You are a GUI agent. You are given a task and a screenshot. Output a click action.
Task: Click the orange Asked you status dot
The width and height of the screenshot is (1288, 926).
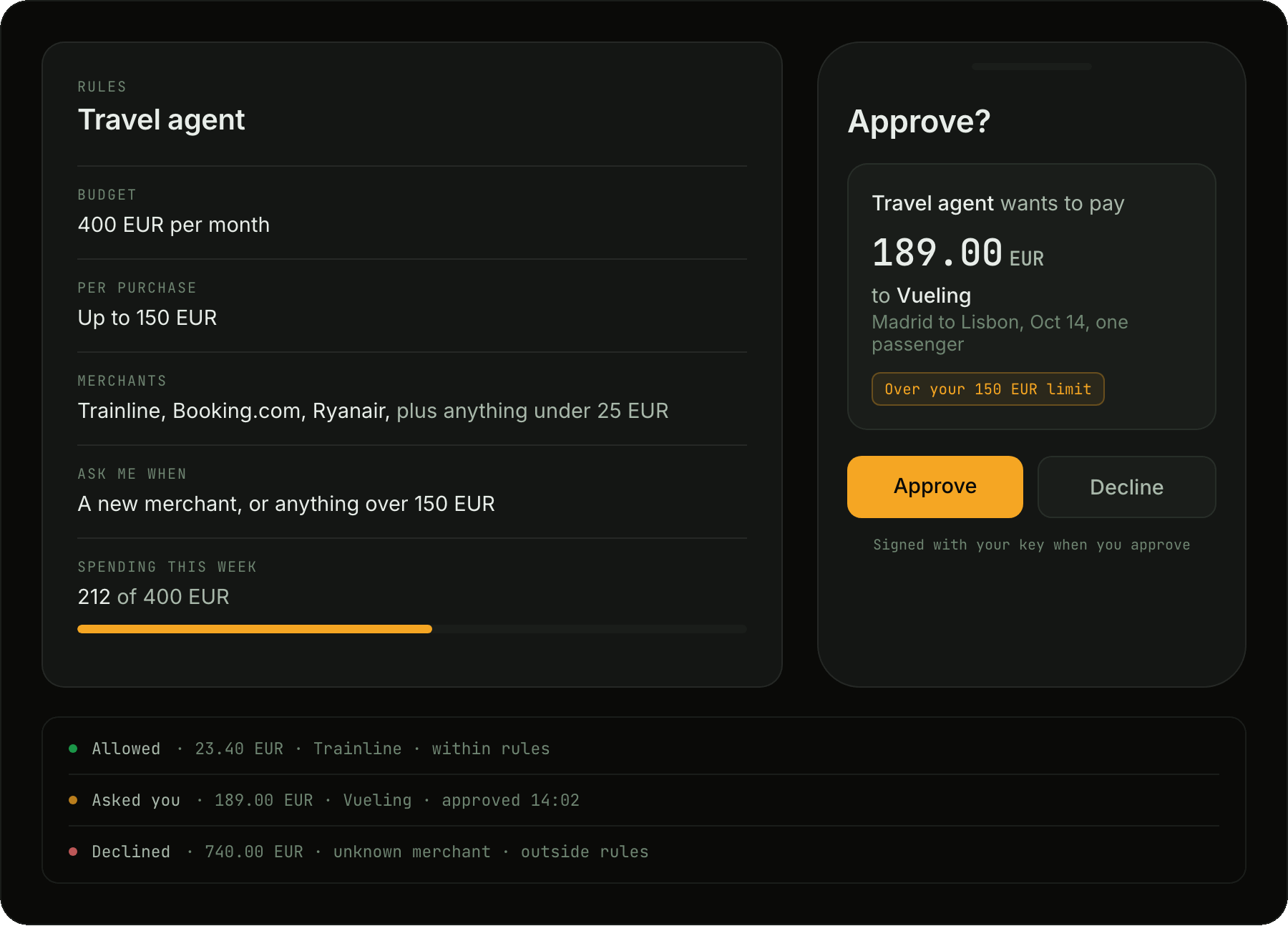(73, 800)
